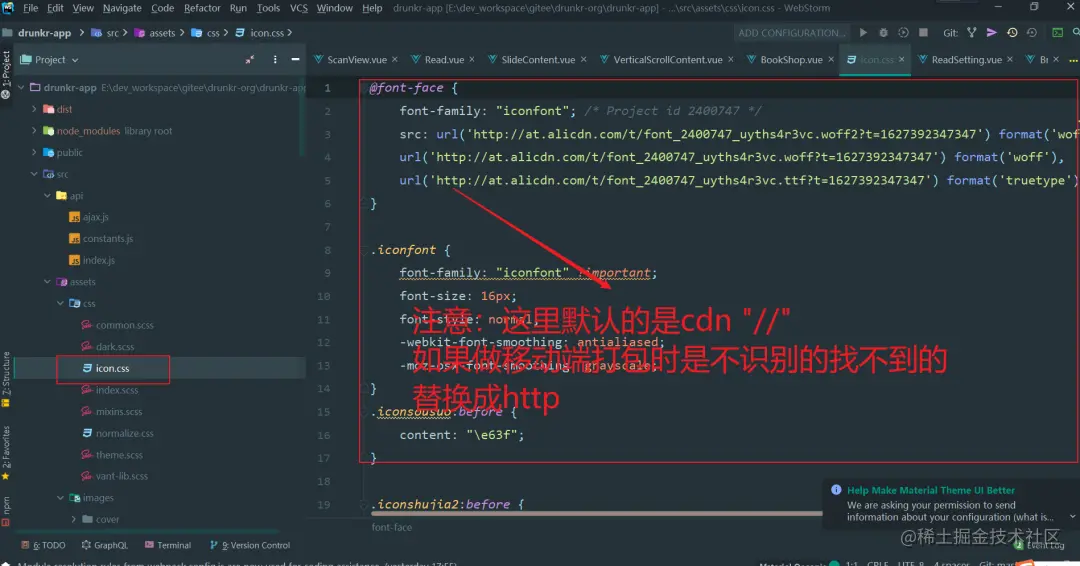1080x566 pixels.
Task: Collapse all in Project panel header
Action: [x=249, y=60]
